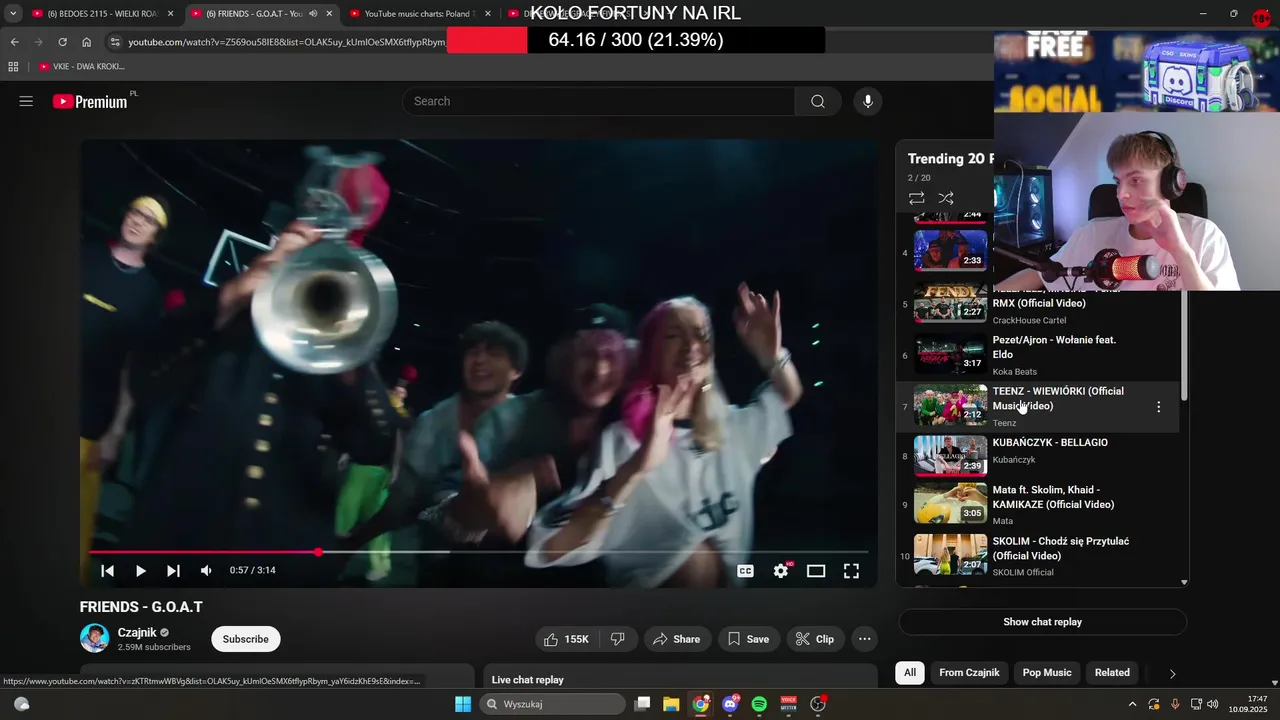
Task: Click the Wyszukaj taskbar search box
Action: coord(552,704)
